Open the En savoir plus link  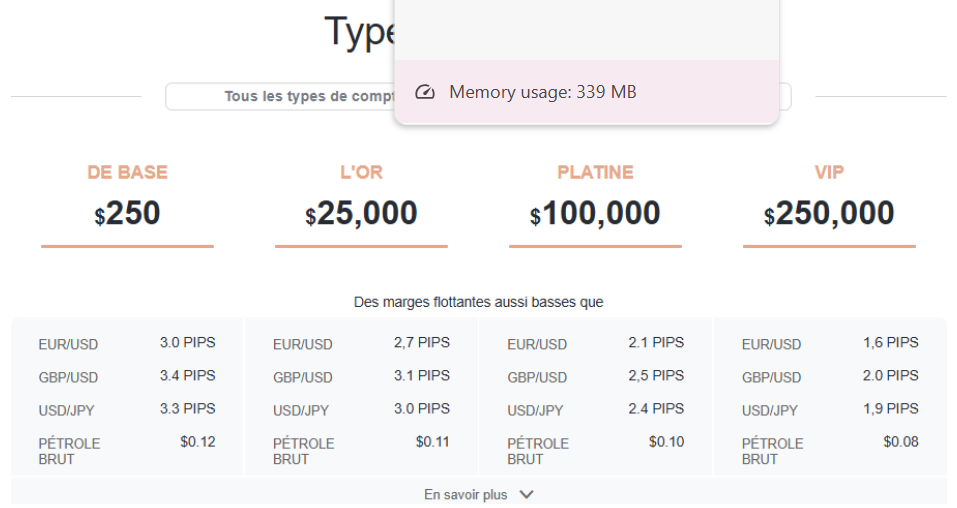point(466,494)
